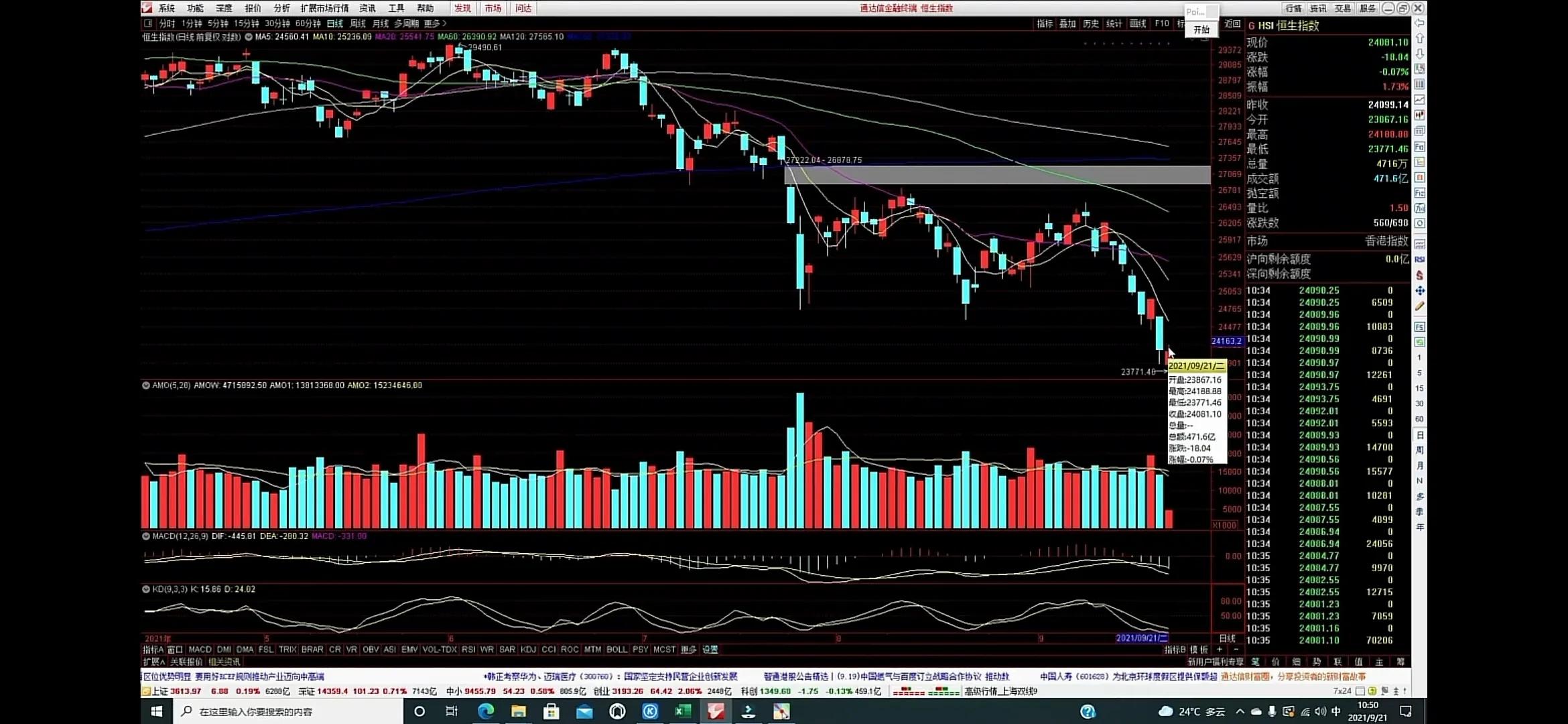Toggle the KD indicator settings circle
The height and width of the screenshot is (724, 1568).
pos(145,589)
